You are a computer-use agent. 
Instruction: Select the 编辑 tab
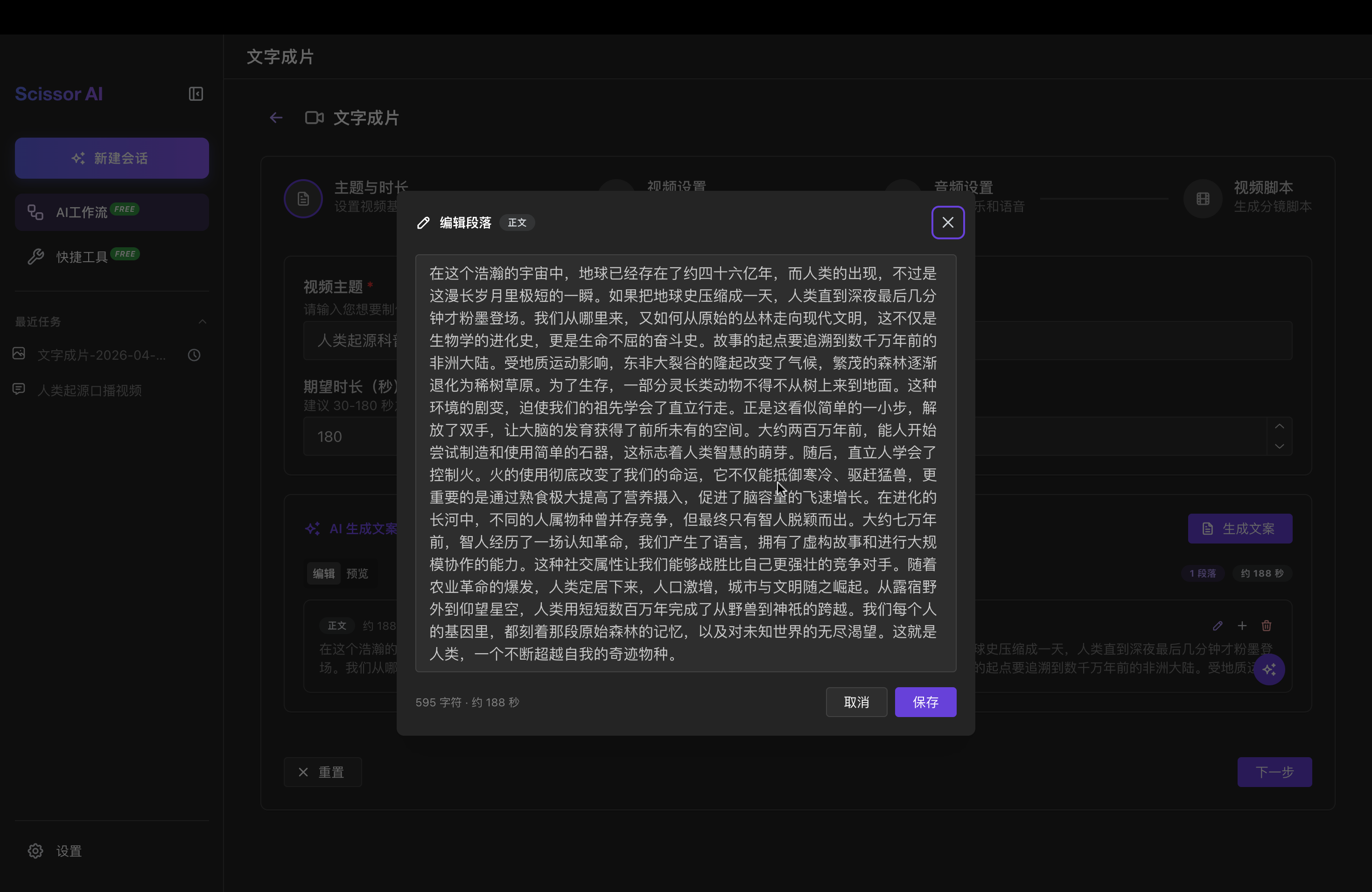pyautogui.click(x=323, y=573)
